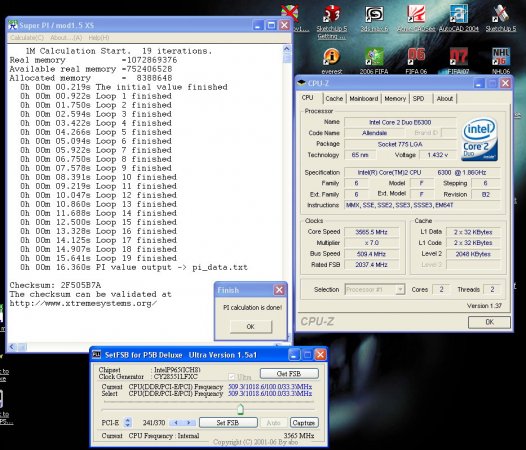This screenshot has width=526, height=450.
Task: Click the PI value output pi_data.txt line
Action: 134,267
